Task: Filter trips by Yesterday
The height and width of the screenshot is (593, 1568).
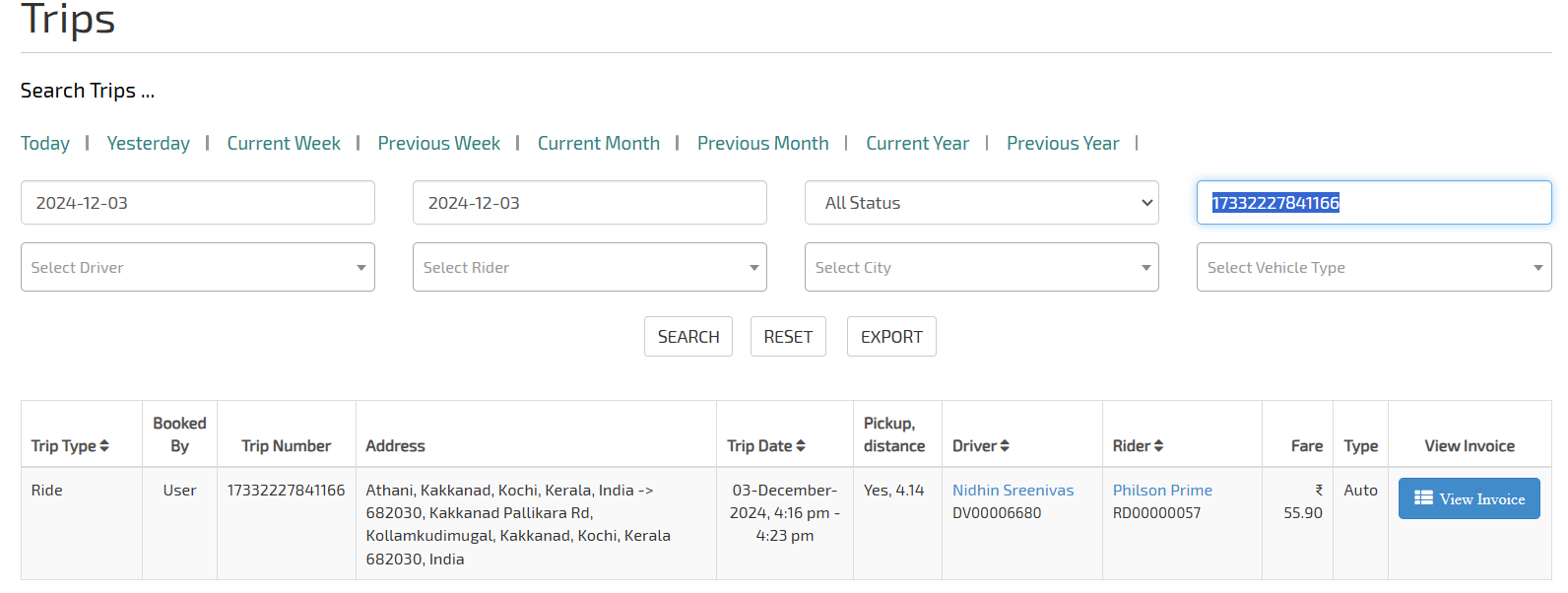Action: coord(149,144)
